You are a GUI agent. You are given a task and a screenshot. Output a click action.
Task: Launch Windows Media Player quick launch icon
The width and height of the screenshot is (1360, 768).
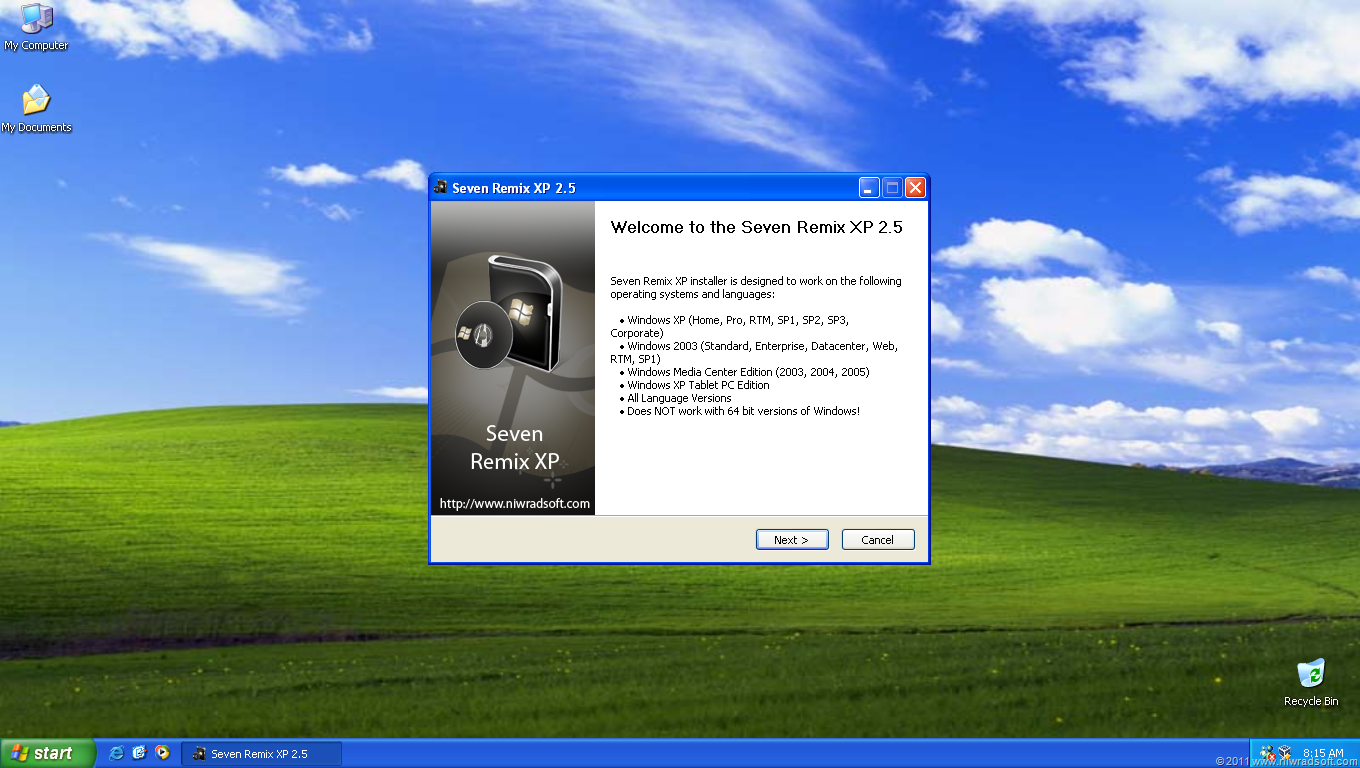click(162, 753)
